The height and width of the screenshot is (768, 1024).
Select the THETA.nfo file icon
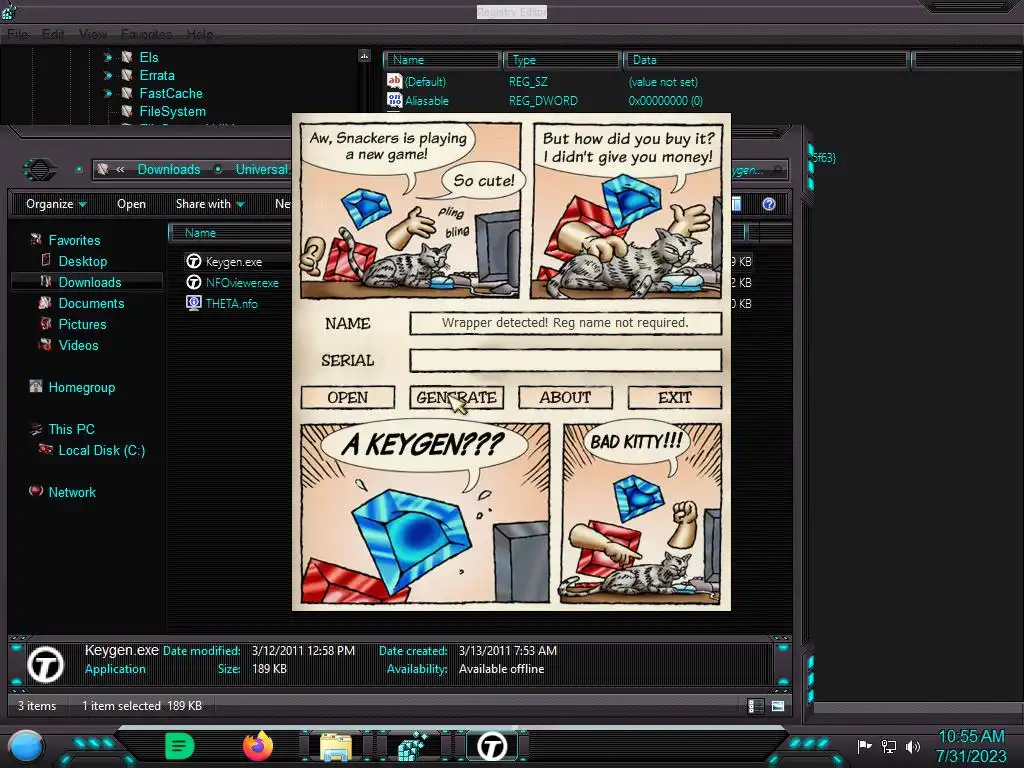coord(193,303)
